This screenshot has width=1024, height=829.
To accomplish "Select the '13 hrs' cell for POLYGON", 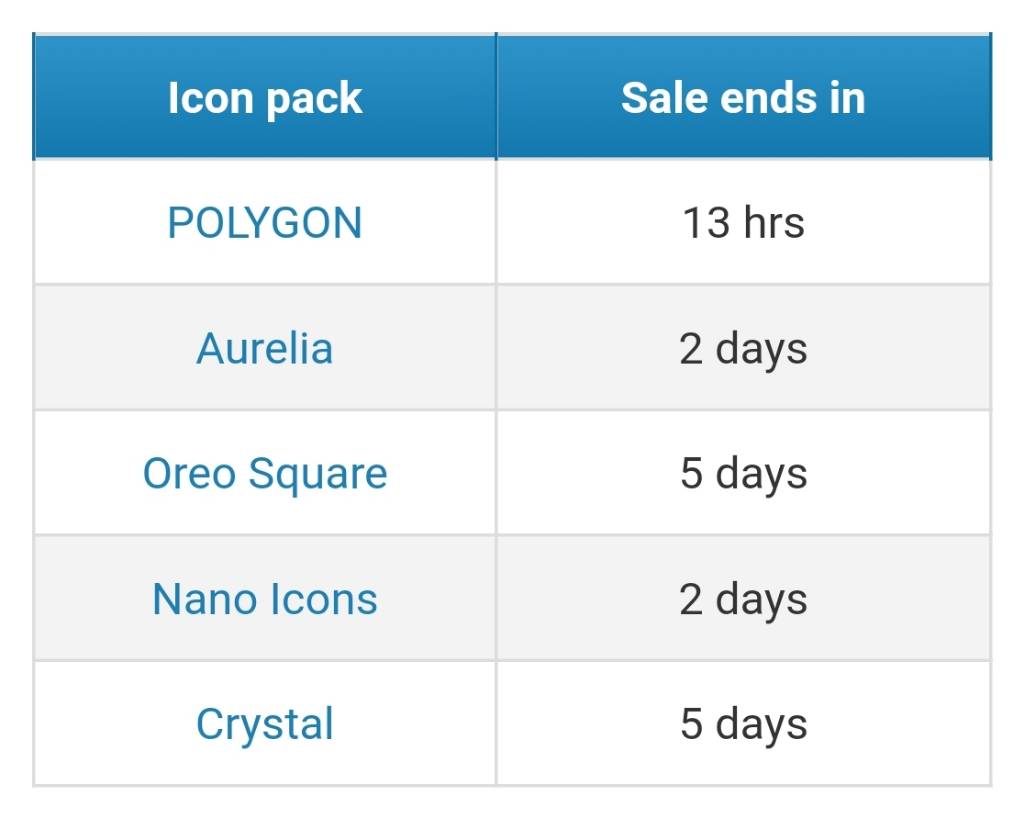I will pos(744,222).
